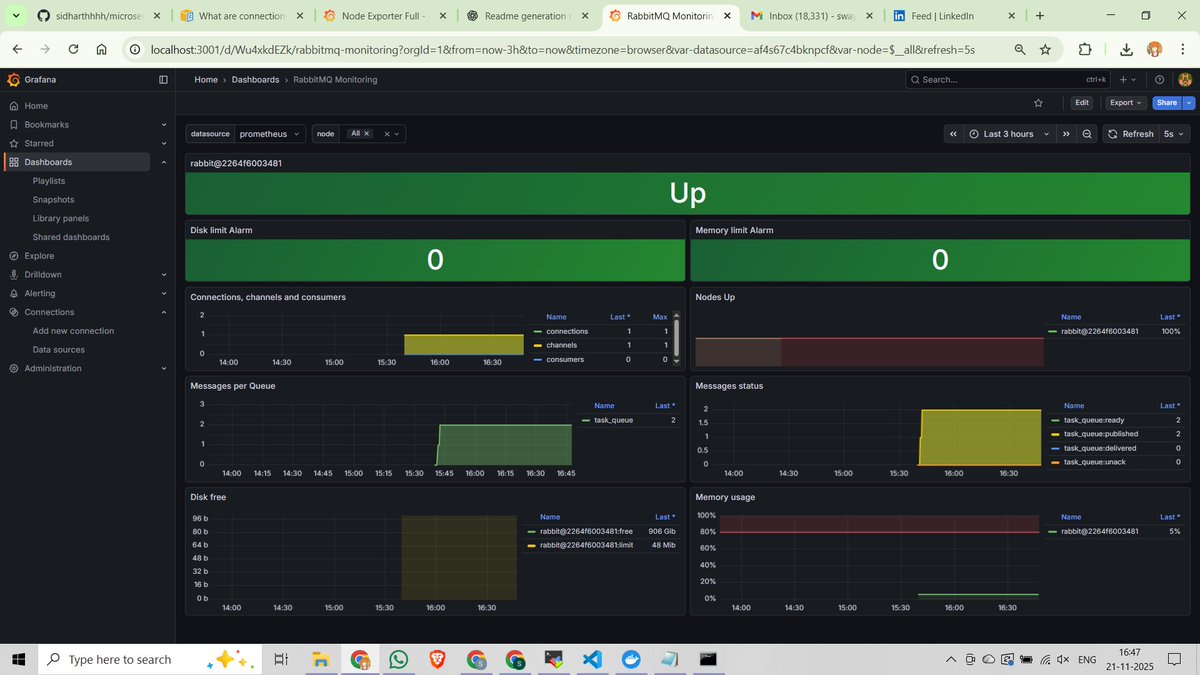Toggle channels series in Connections legend
This screenshot has height=675, width=1200.
pyautogui.click(x=561, y=345)
